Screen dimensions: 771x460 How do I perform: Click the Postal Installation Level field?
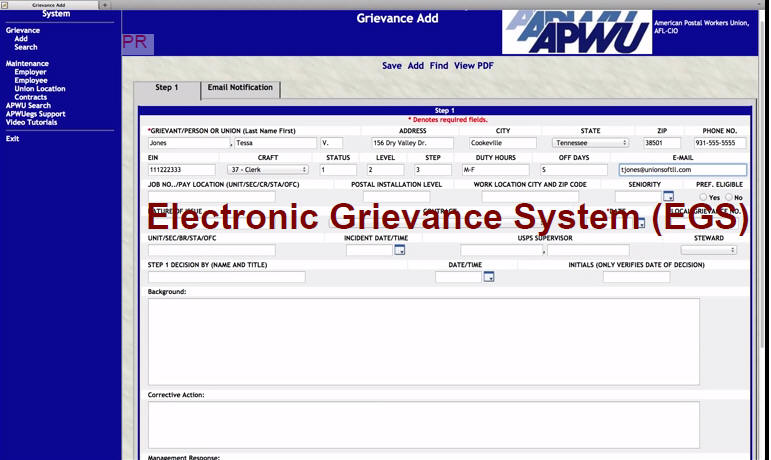[396, 197]
